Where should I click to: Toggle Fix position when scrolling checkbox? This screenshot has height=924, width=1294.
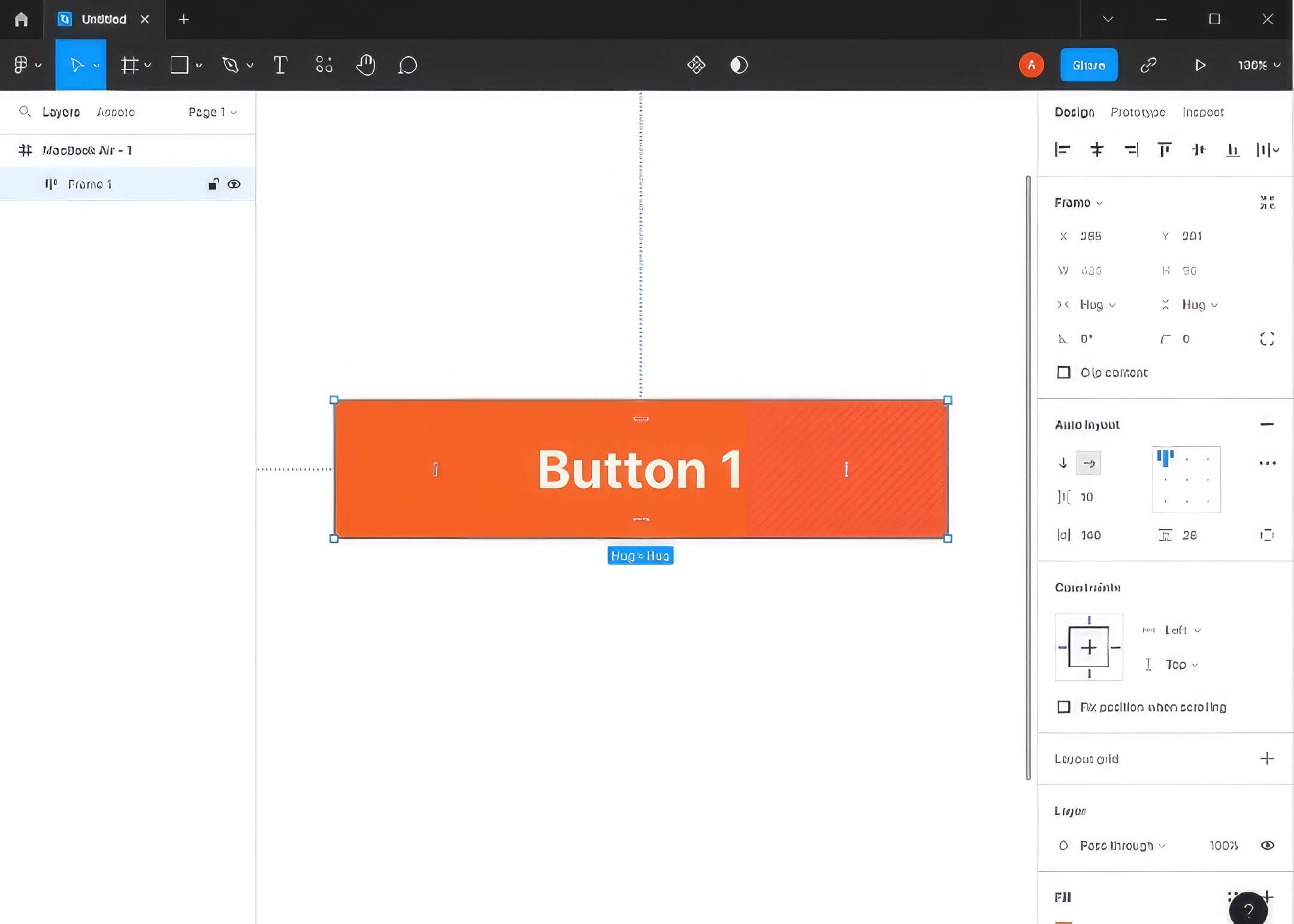tap(1063, 707)
